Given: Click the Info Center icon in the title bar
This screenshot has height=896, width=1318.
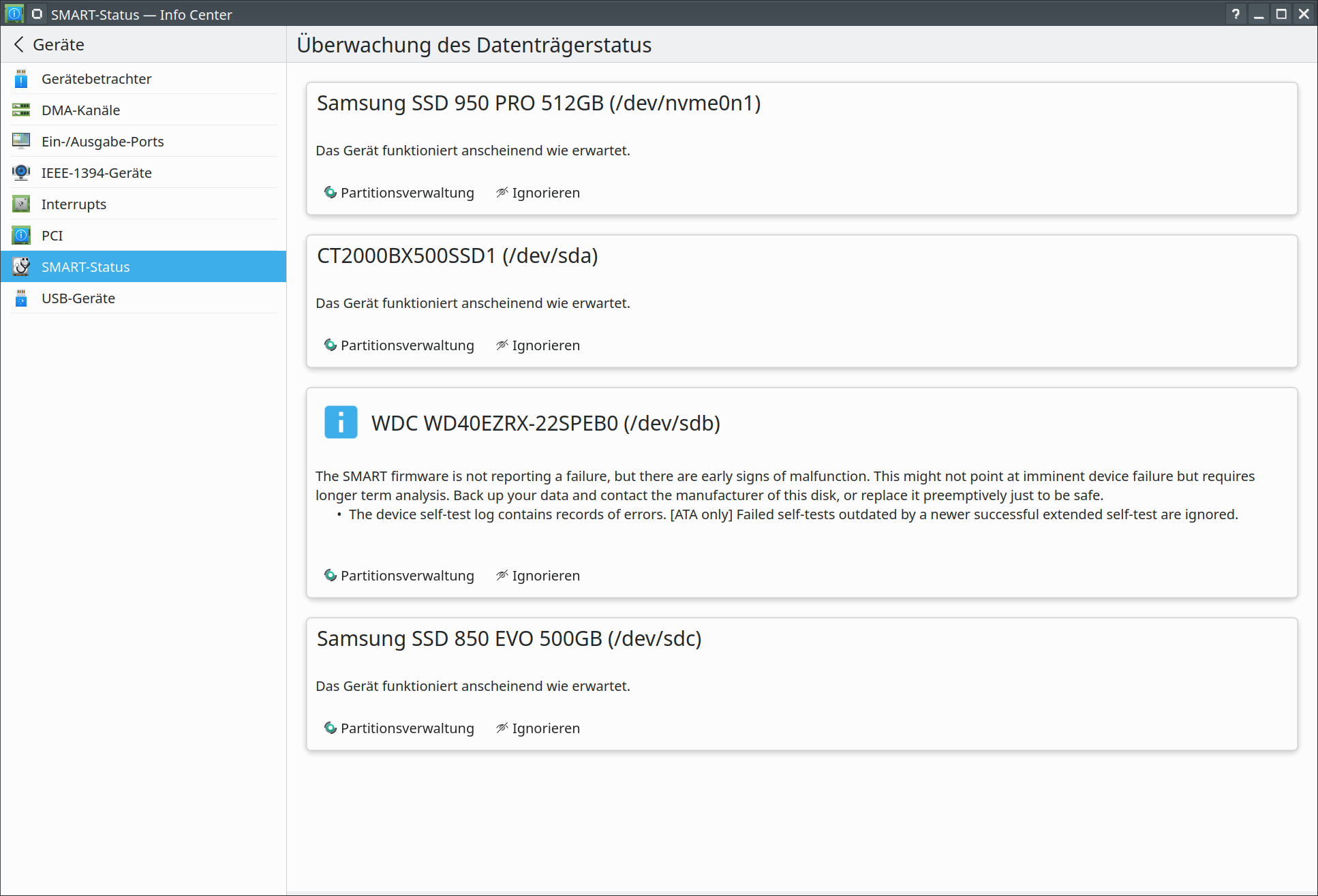Looking at the screenshot, I should [14, 14].
